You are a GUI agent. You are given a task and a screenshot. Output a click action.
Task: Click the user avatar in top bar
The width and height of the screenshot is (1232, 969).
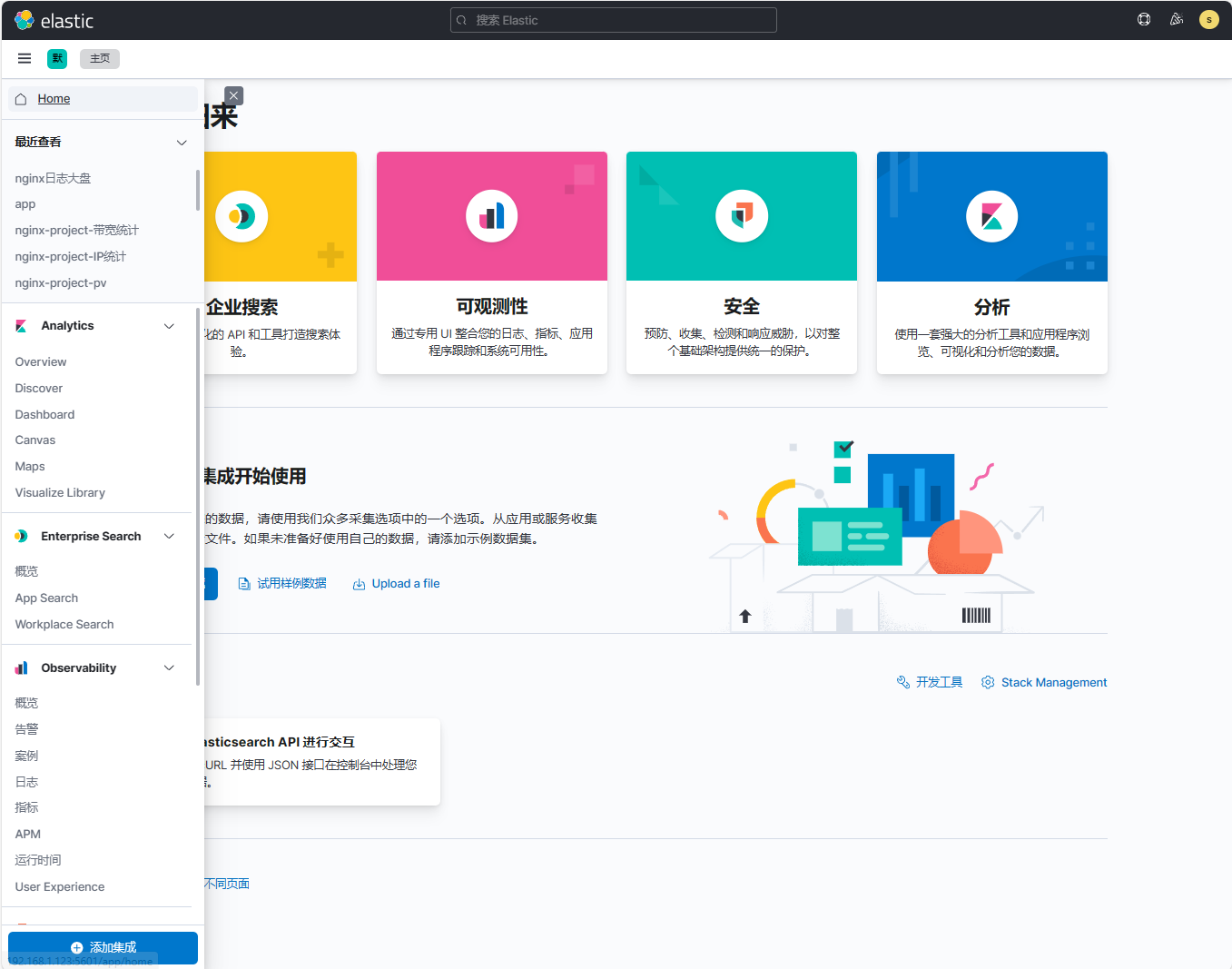(x=1208, y=19)
